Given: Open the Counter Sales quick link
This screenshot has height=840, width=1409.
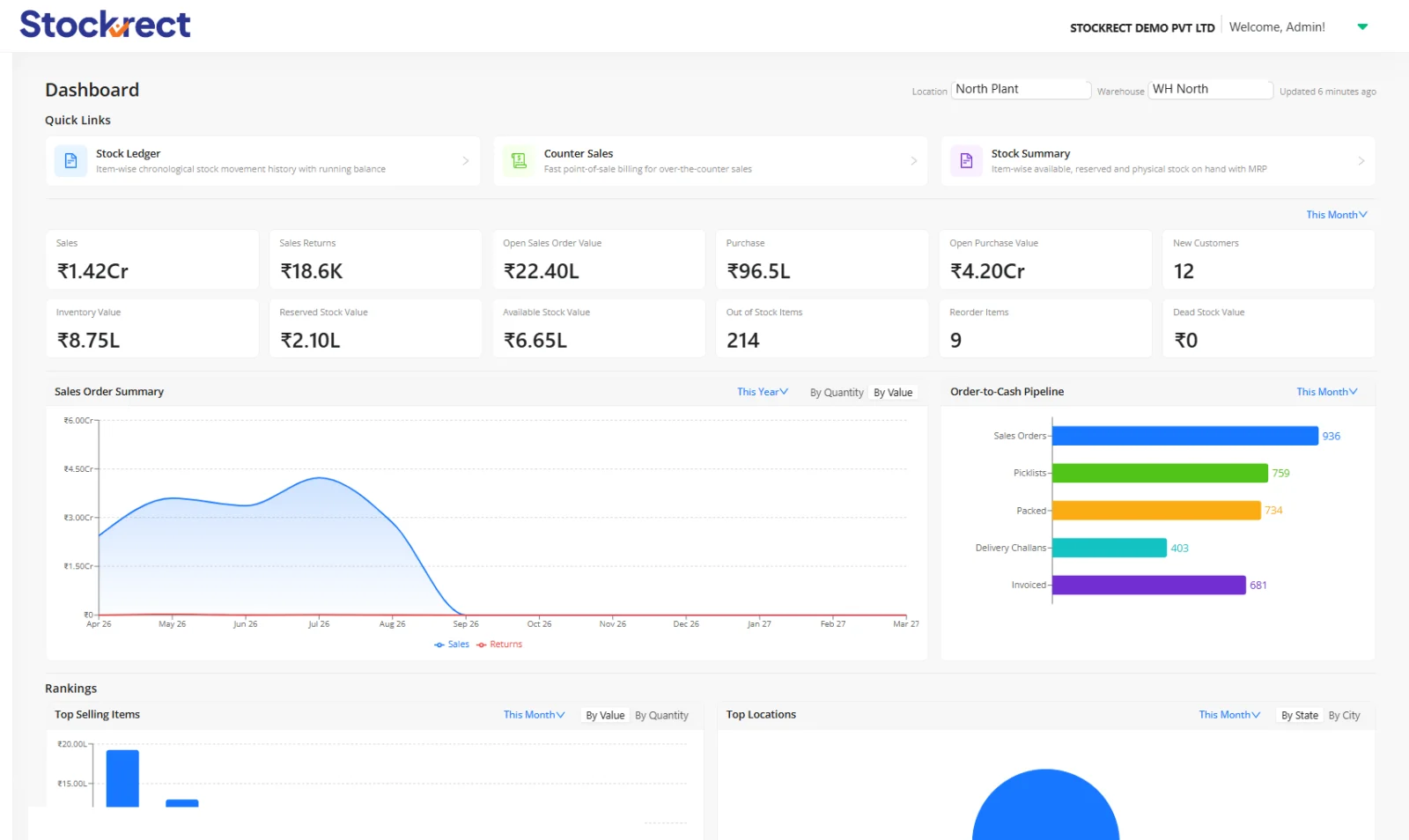Looking at the screenshot, I should click(711, 161).
